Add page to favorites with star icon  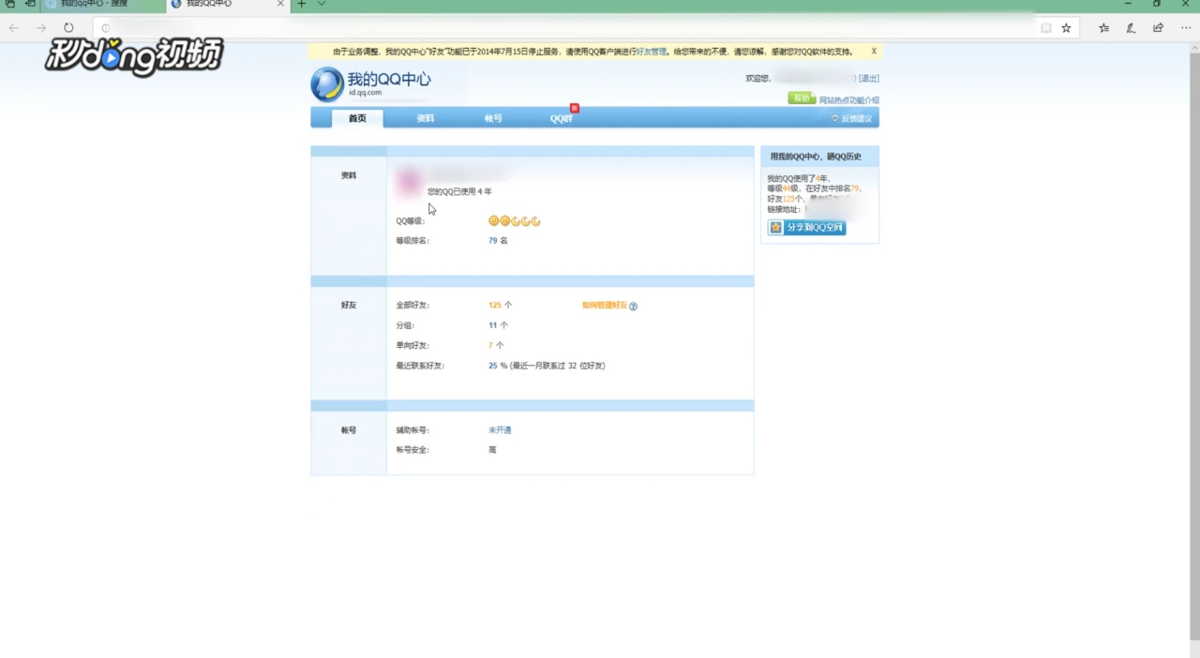(1067, 28)
